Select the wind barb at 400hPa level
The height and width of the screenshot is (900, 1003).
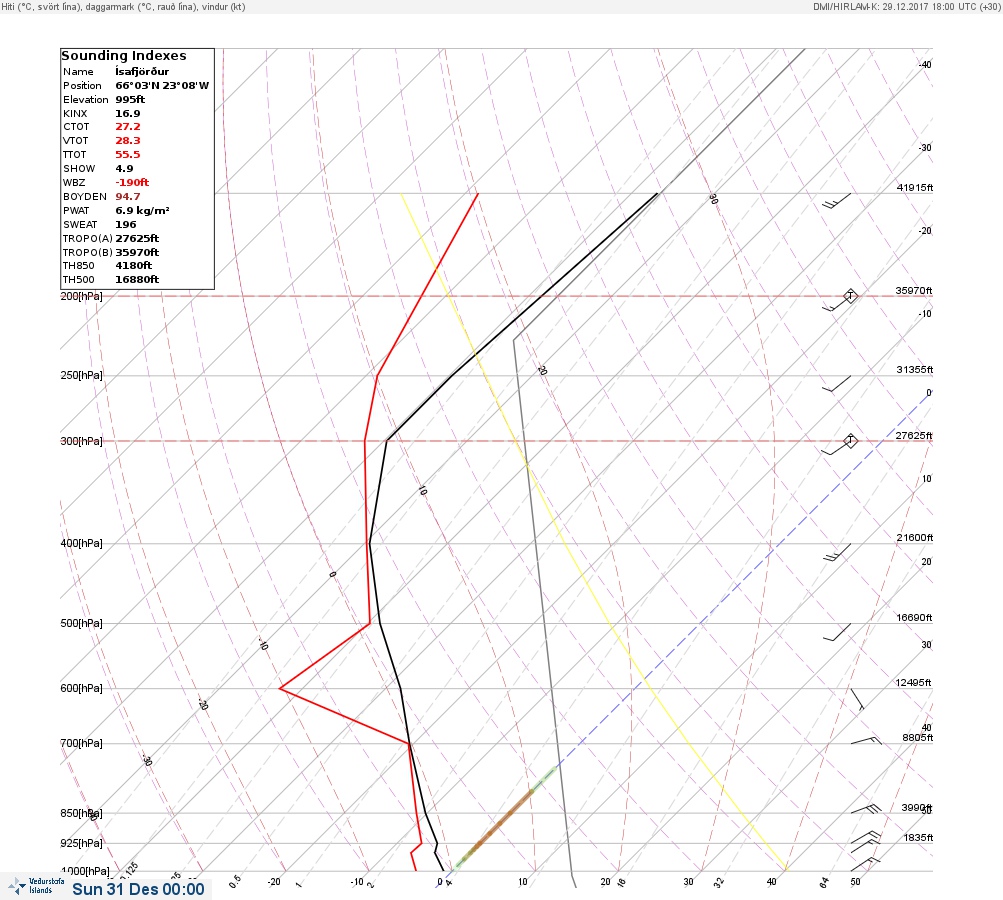pos(836,553)
